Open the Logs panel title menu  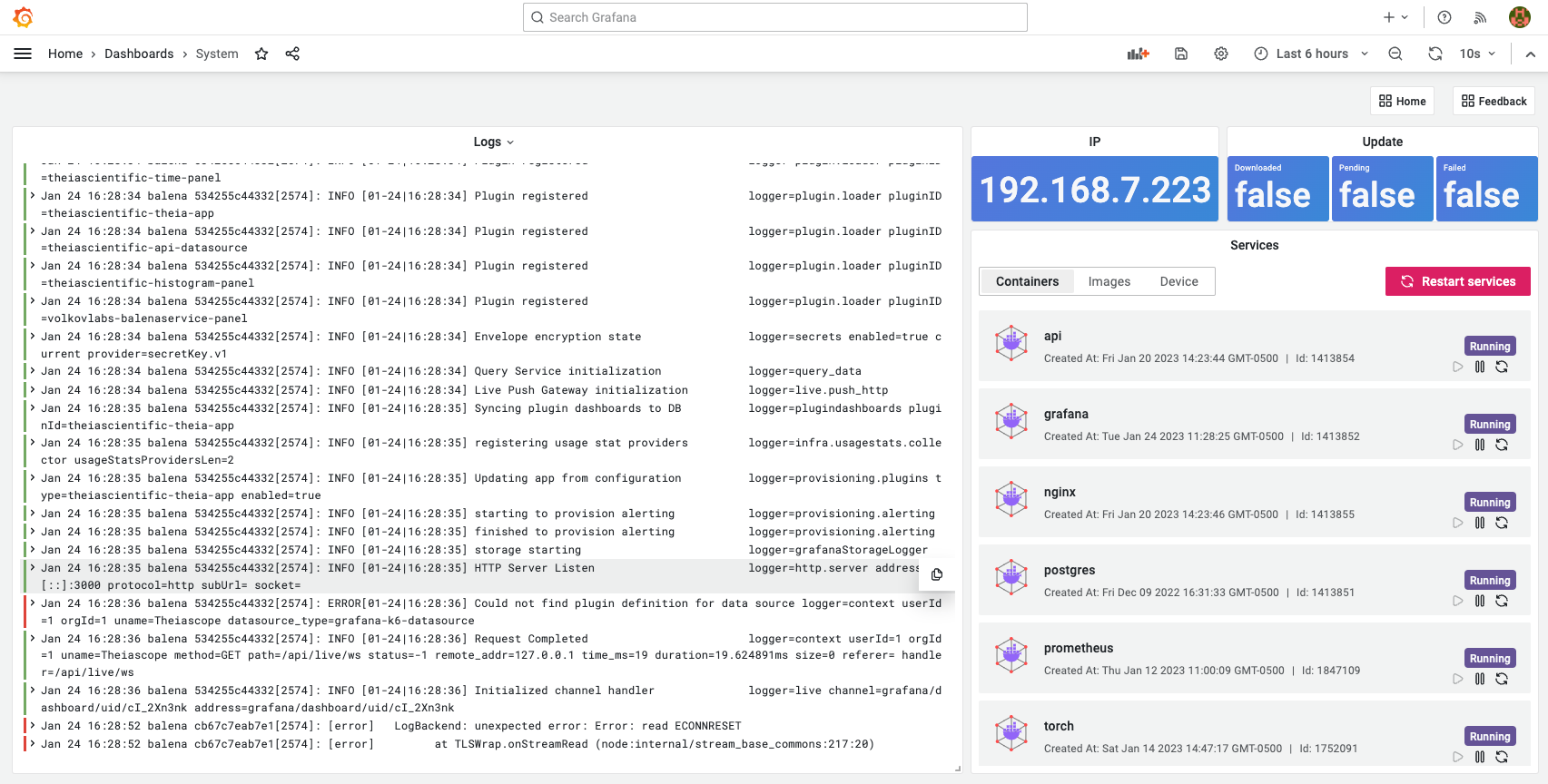pyautogui.click(x=494, y=142)
